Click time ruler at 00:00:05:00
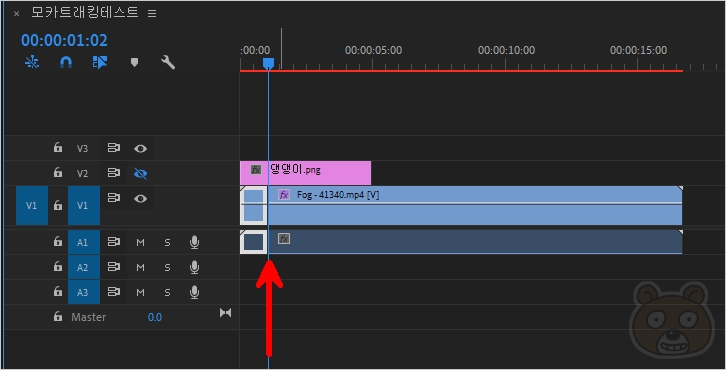Viewport: 726px width, 370px height. (372, 51)
